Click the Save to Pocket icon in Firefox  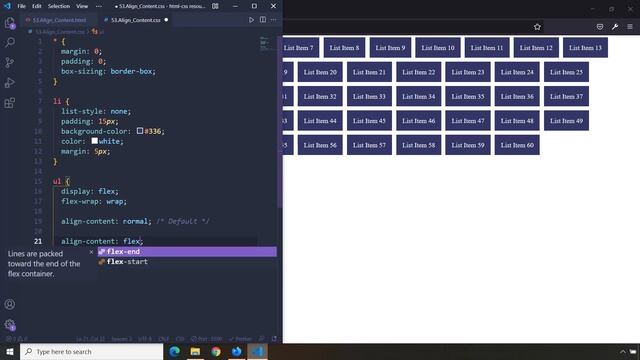coord(600,27)
